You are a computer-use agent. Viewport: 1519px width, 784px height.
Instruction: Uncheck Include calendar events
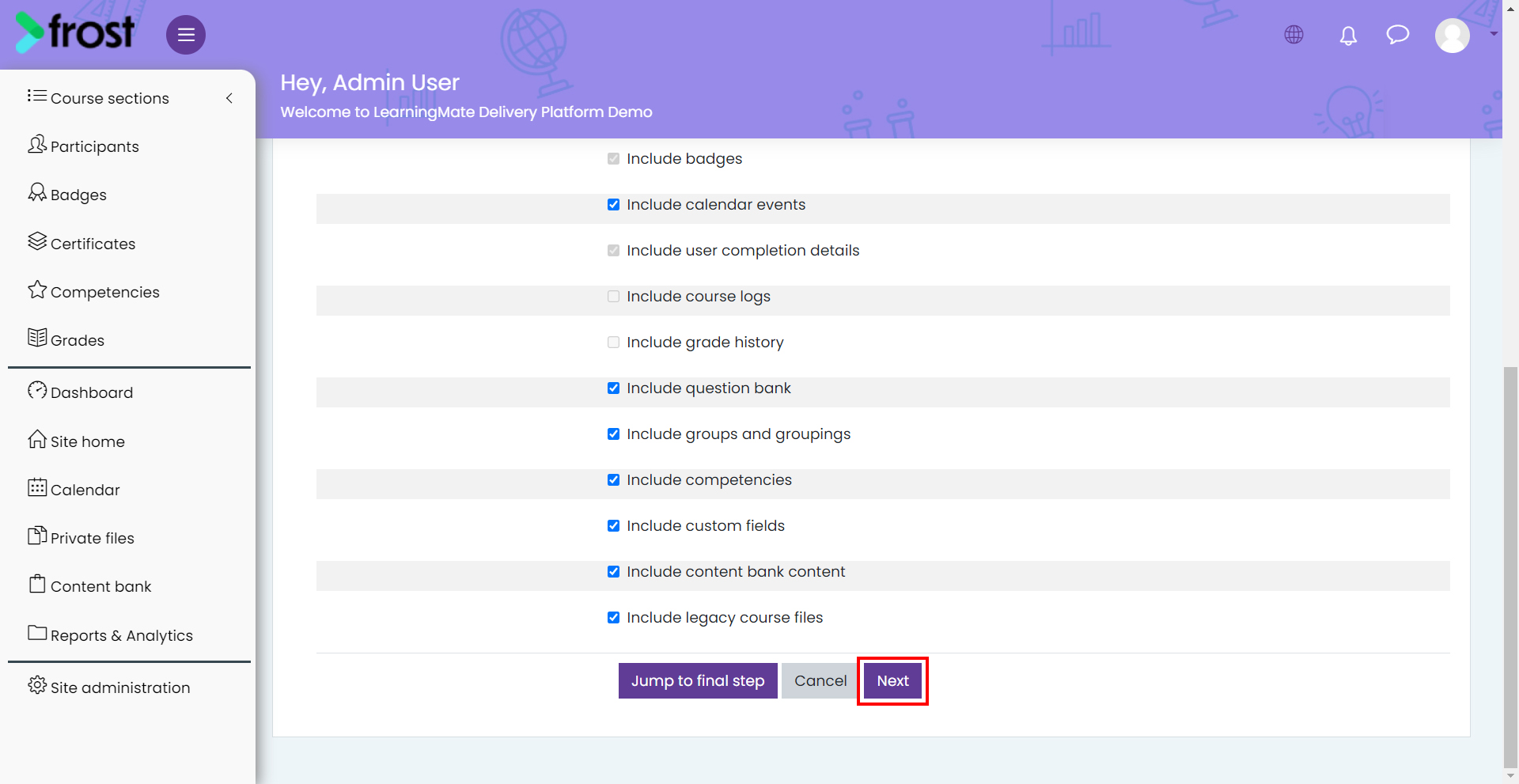[x=613, y=205]
